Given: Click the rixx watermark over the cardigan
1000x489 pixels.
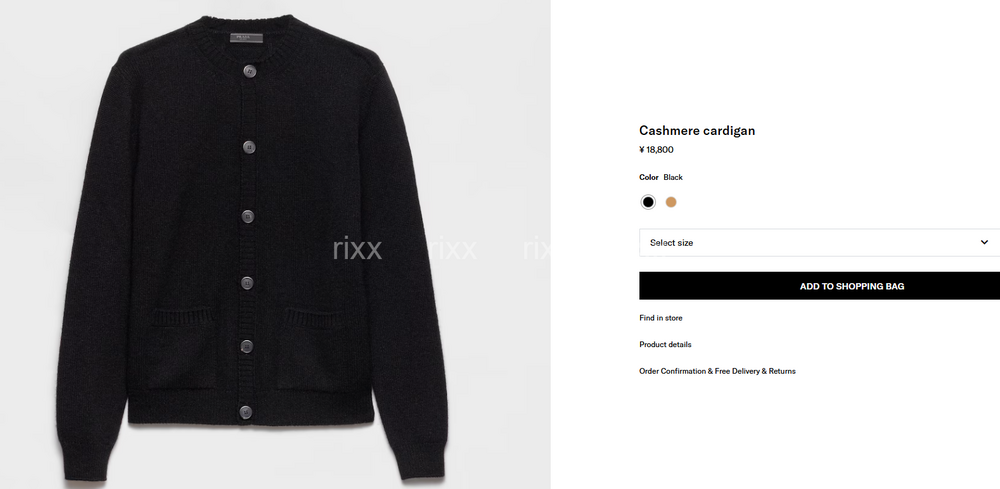Looking at the screenshot, I should [x=357, y=249].
